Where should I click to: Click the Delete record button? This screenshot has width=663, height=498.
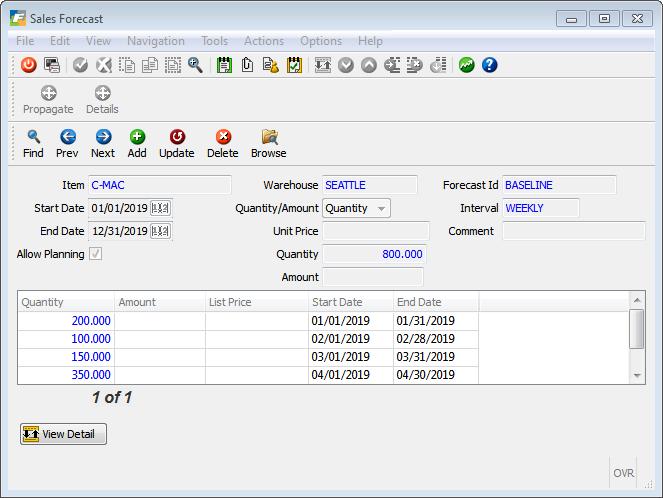[x=223, y=144]
